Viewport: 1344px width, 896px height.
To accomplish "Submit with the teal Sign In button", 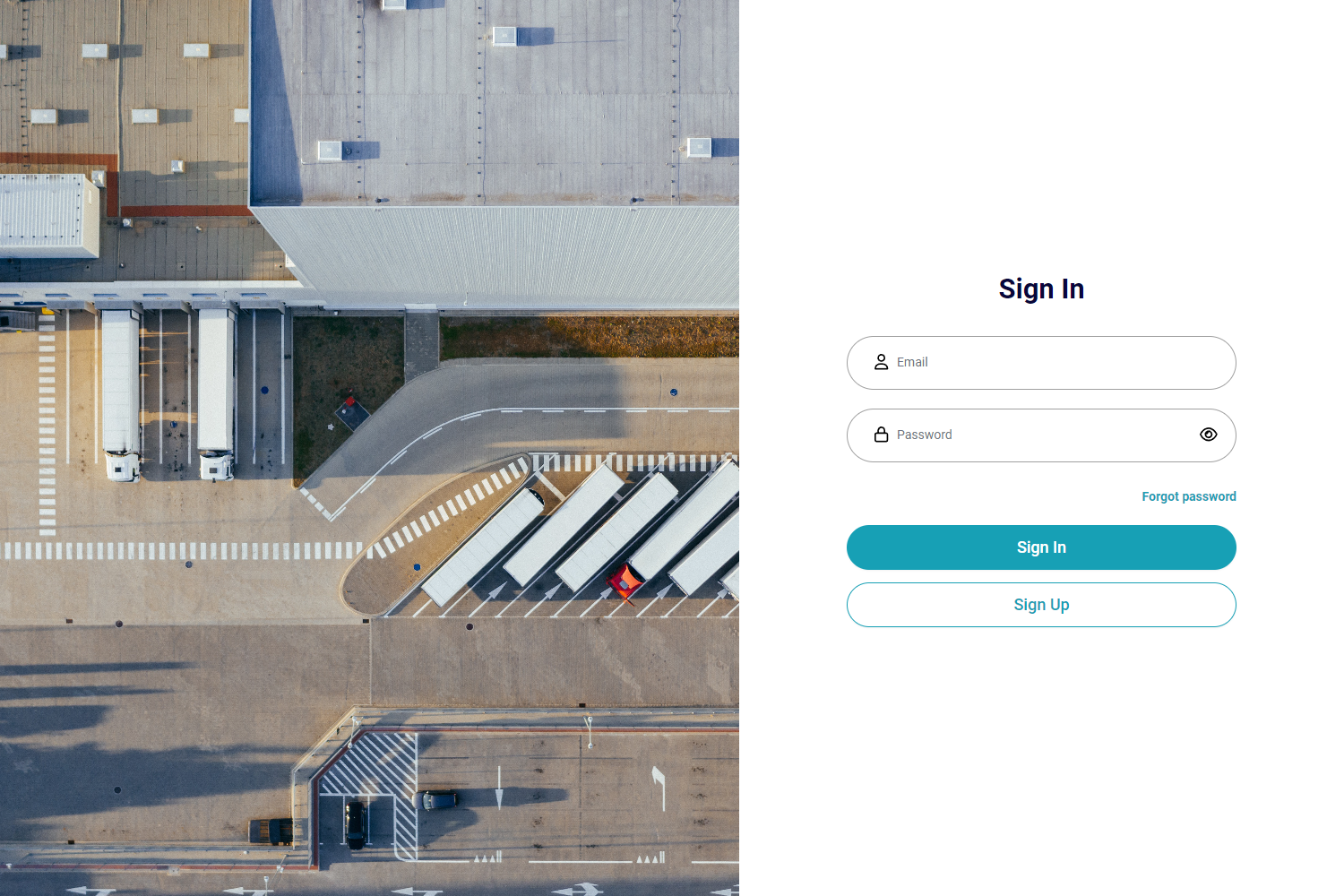I will click(x=1041, y=547).
